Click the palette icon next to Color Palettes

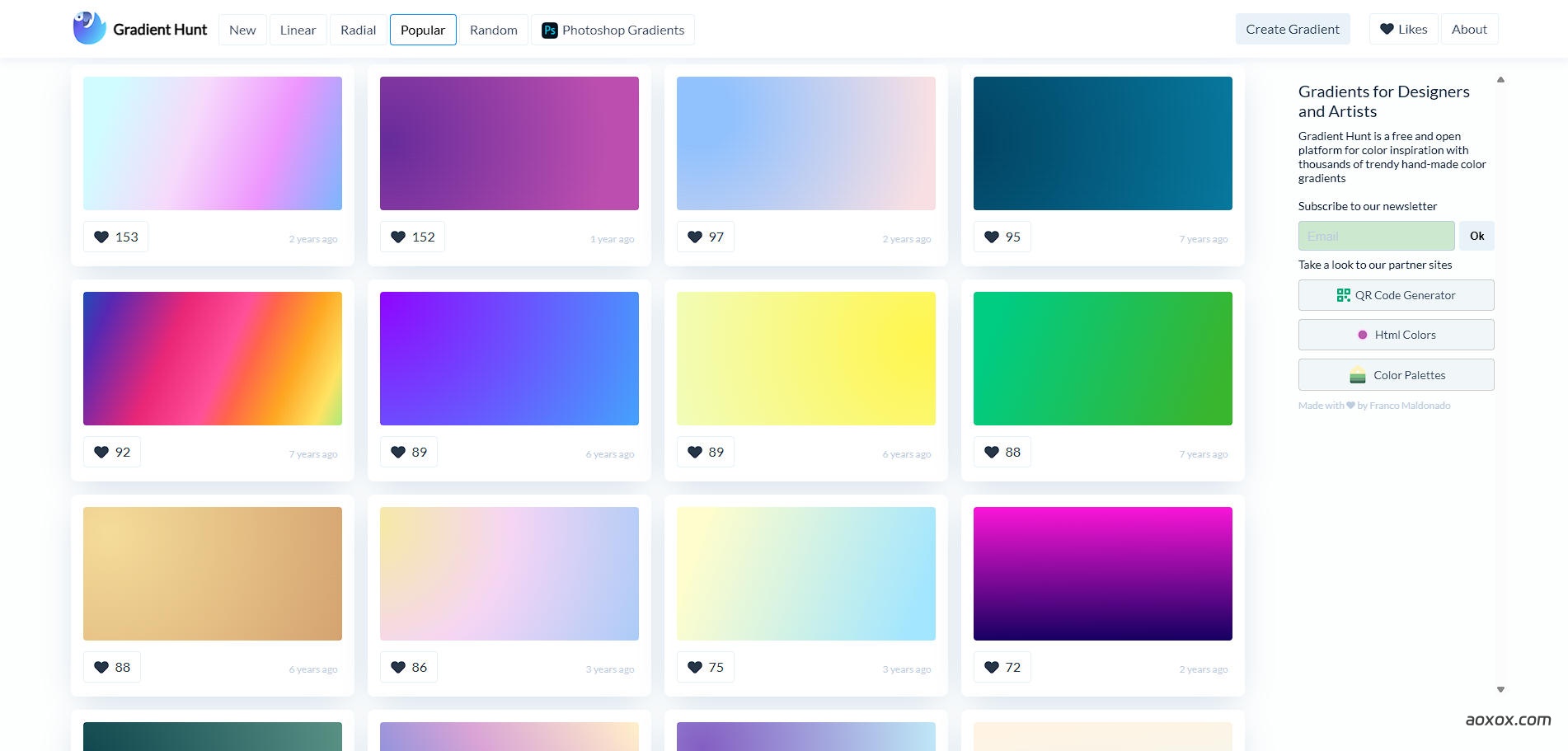click(1358, 374)
